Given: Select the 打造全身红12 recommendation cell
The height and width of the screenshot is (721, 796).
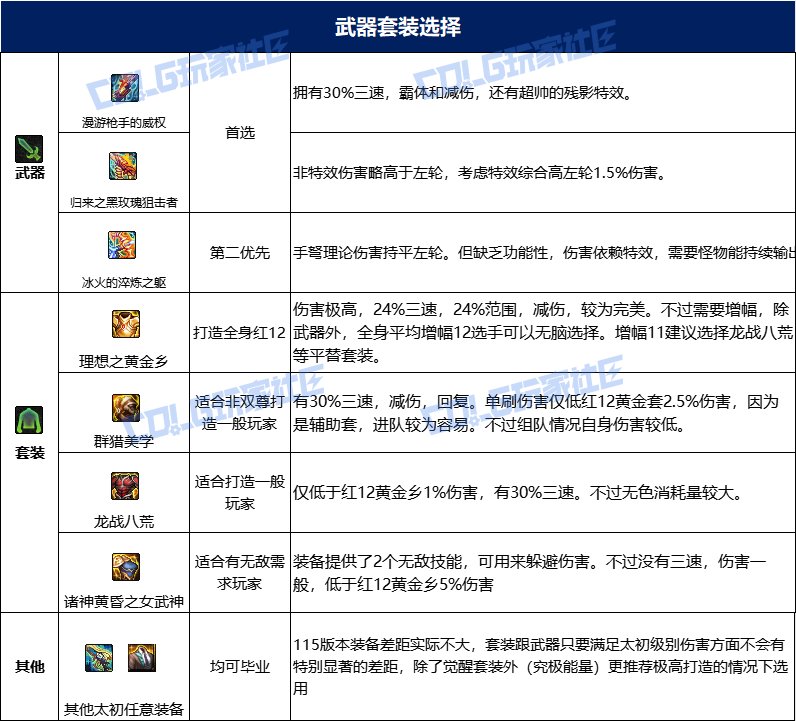Looking at the screenshot, I should (x=239, y=332).
